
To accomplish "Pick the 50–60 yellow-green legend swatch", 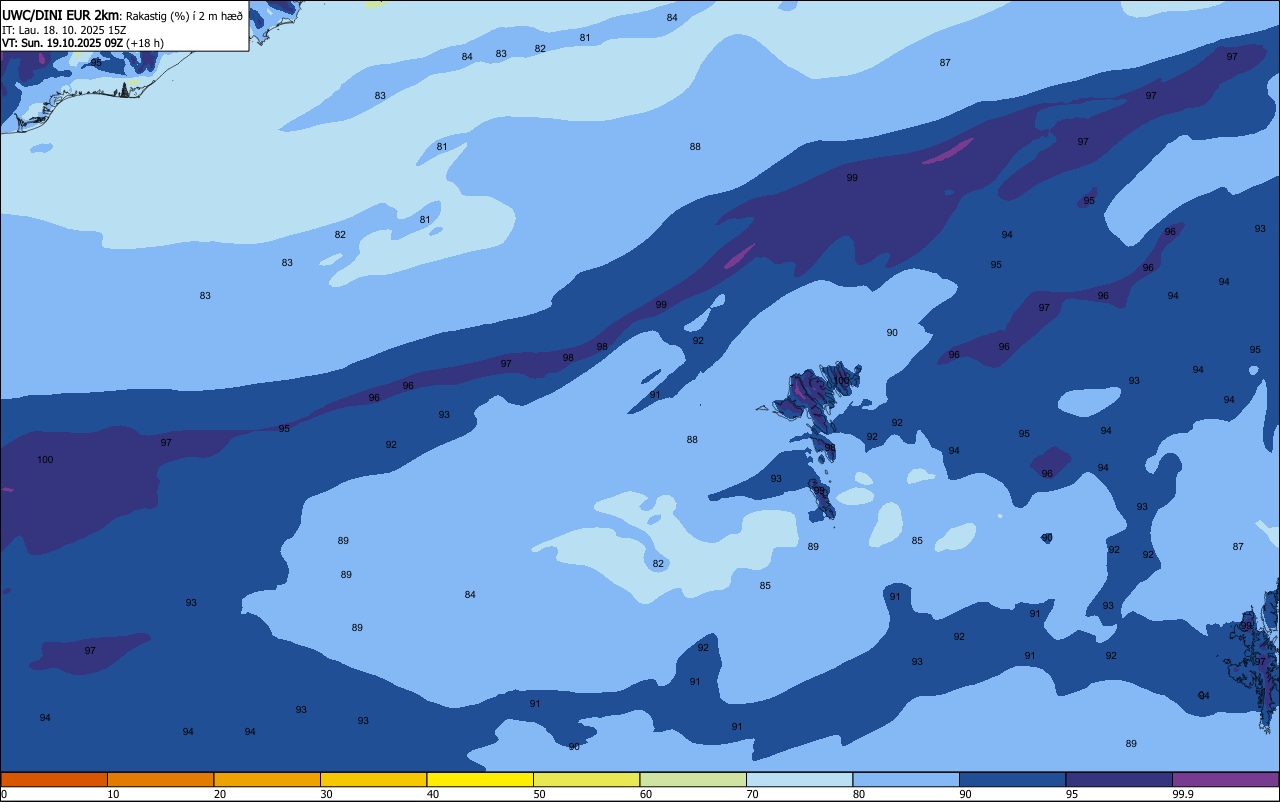I will coord(586,779).
